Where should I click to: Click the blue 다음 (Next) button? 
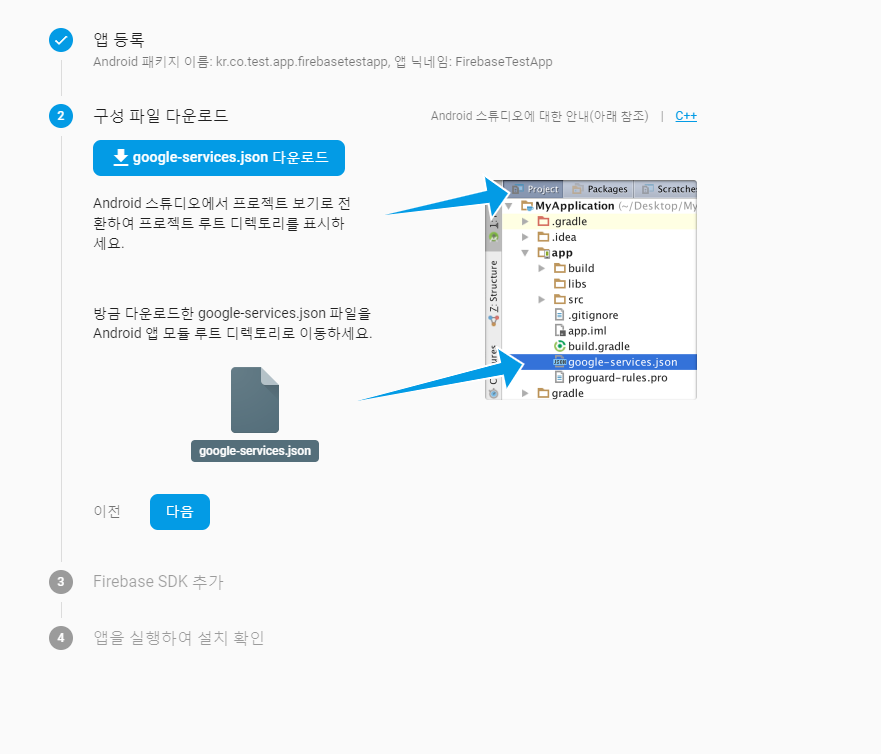180,512
